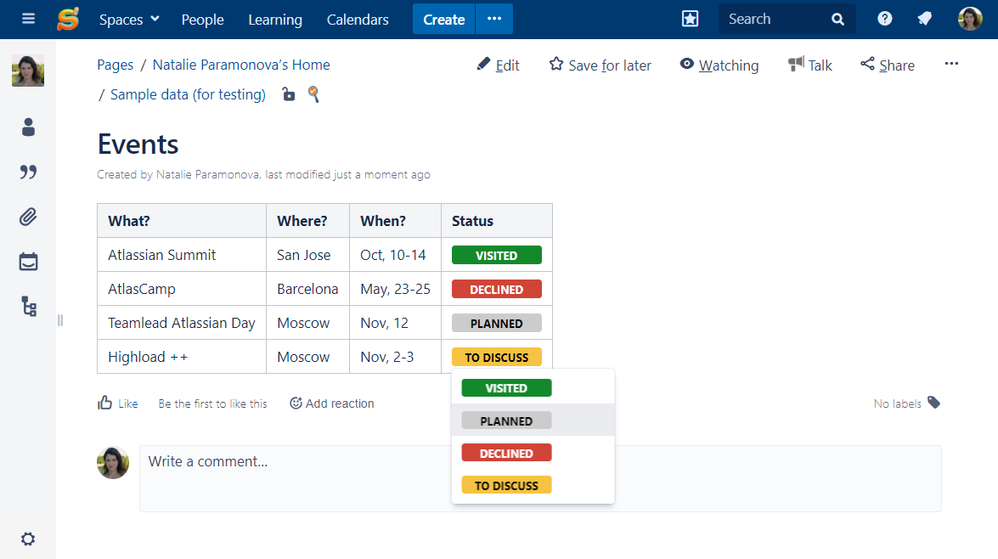Choose PLANNED in the status dropdown list
The width and height of the screenshot is (998, 559).
click(506, 421)
